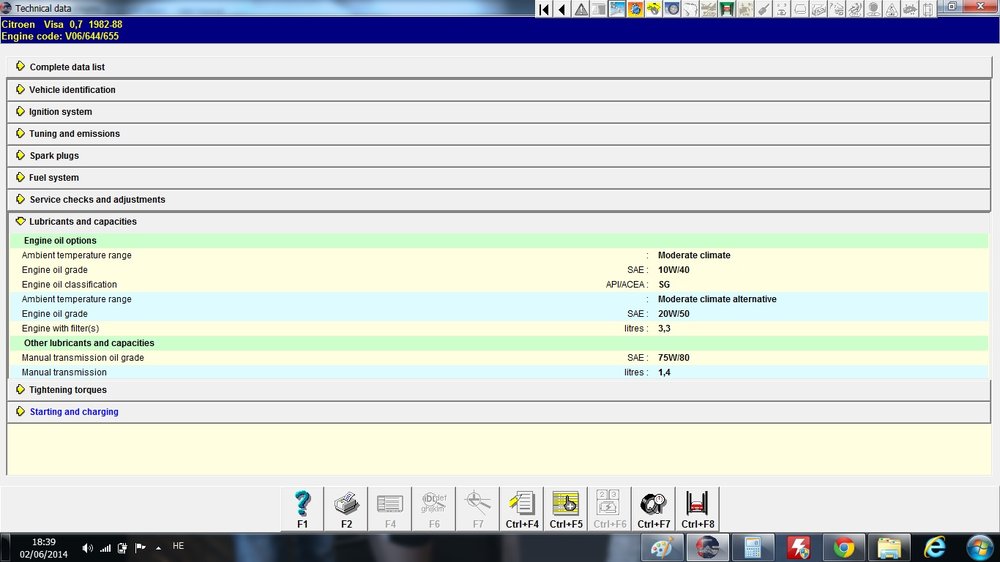Screen dimensions: 1000x562
Task: Open the Ctrl+F7 tyre icon
Action: [x=654, y=508]
